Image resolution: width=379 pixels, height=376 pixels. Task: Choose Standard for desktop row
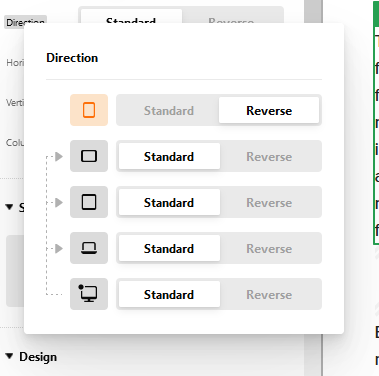(169, 294)
